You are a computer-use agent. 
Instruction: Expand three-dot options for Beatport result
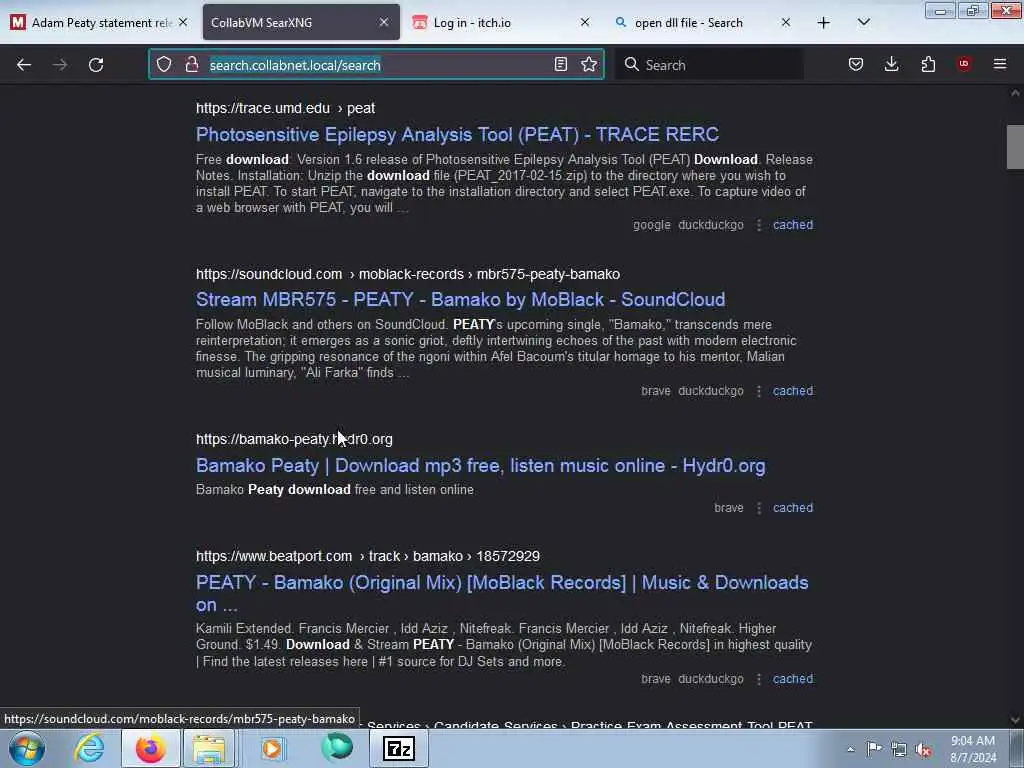pos(759,679)
